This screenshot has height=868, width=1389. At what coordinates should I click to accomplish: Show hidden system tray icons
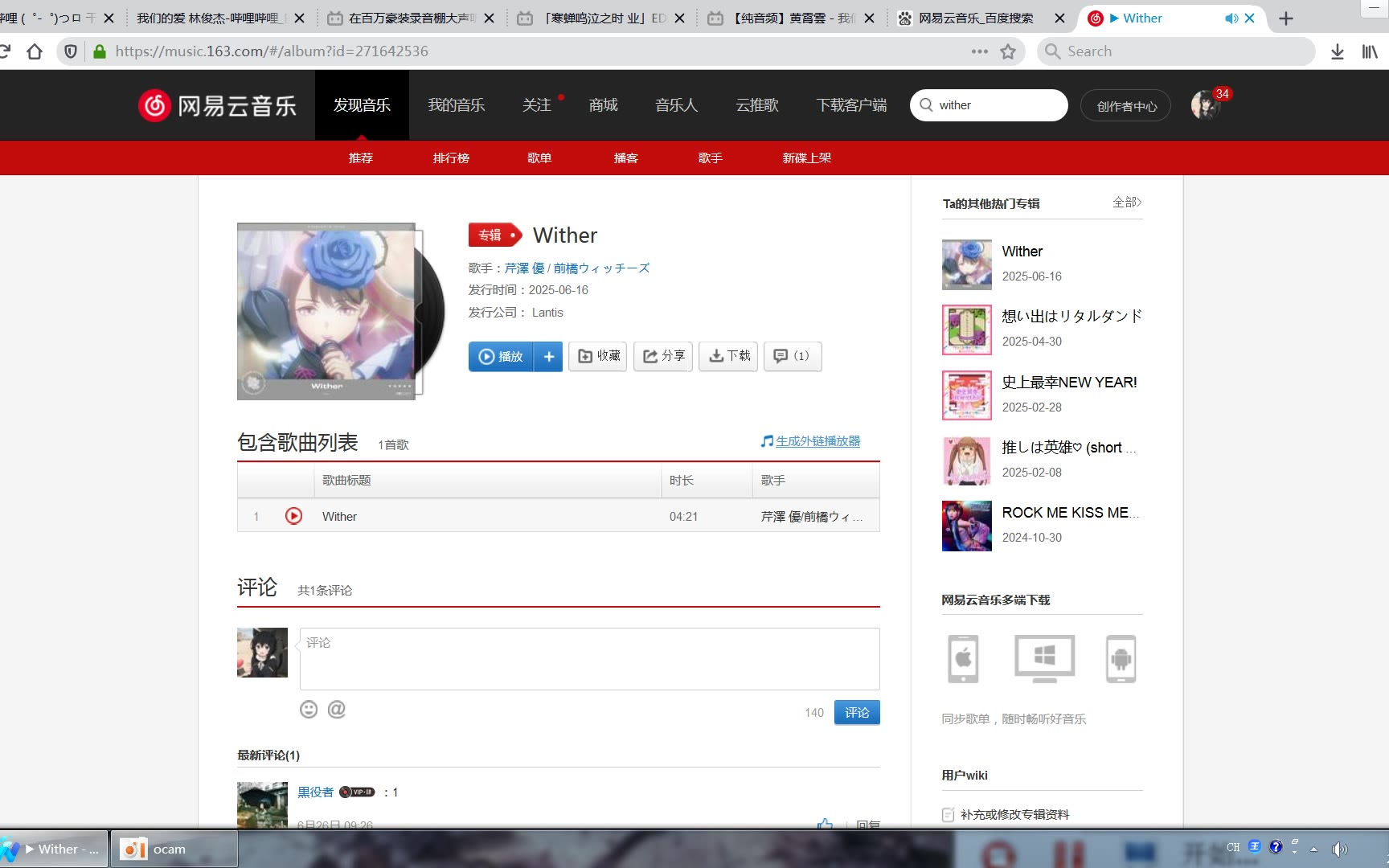(1313, 849)
